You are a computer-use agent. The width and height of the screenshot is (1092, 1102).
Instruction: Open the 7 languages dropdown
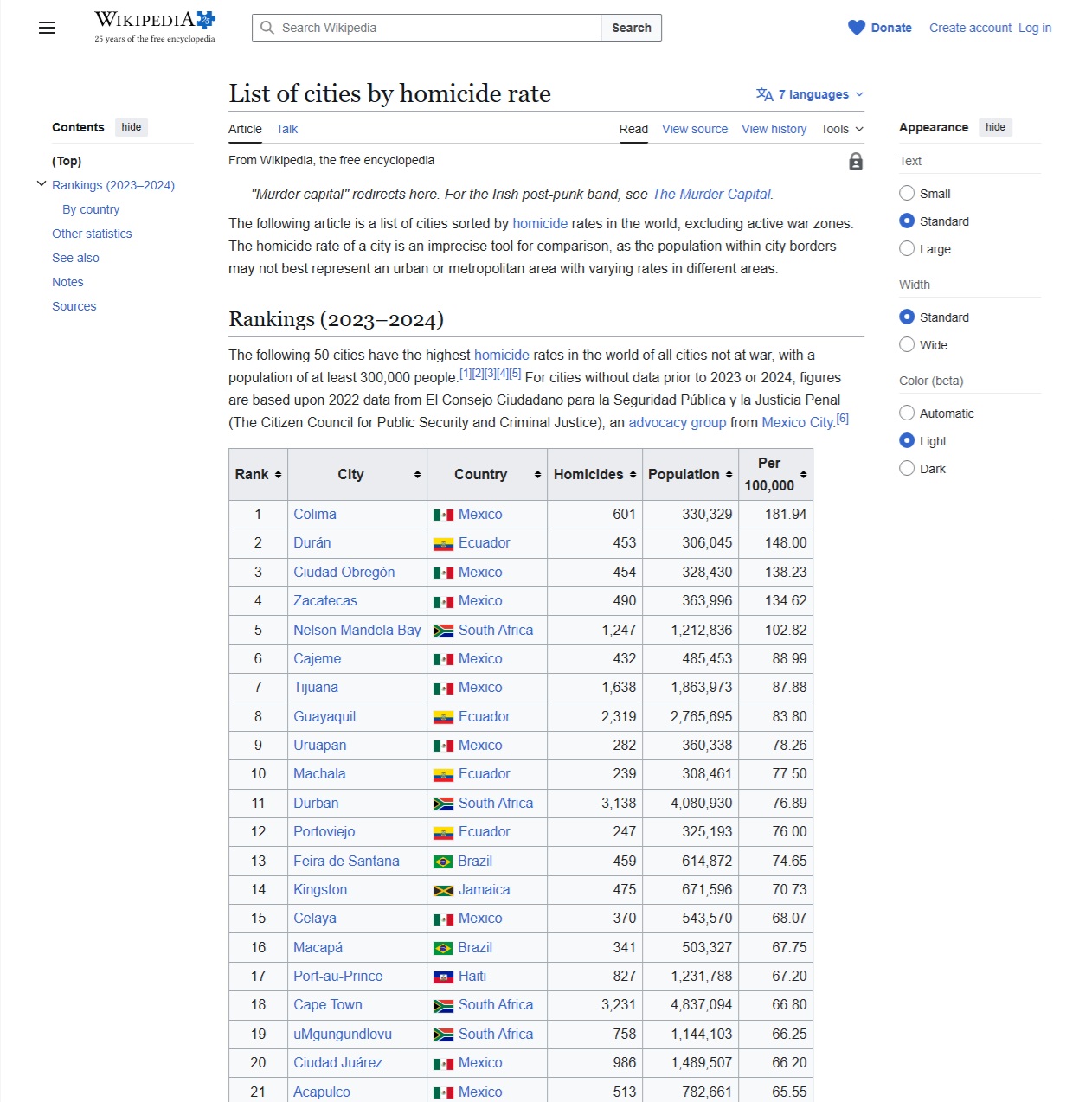[810, 94]
